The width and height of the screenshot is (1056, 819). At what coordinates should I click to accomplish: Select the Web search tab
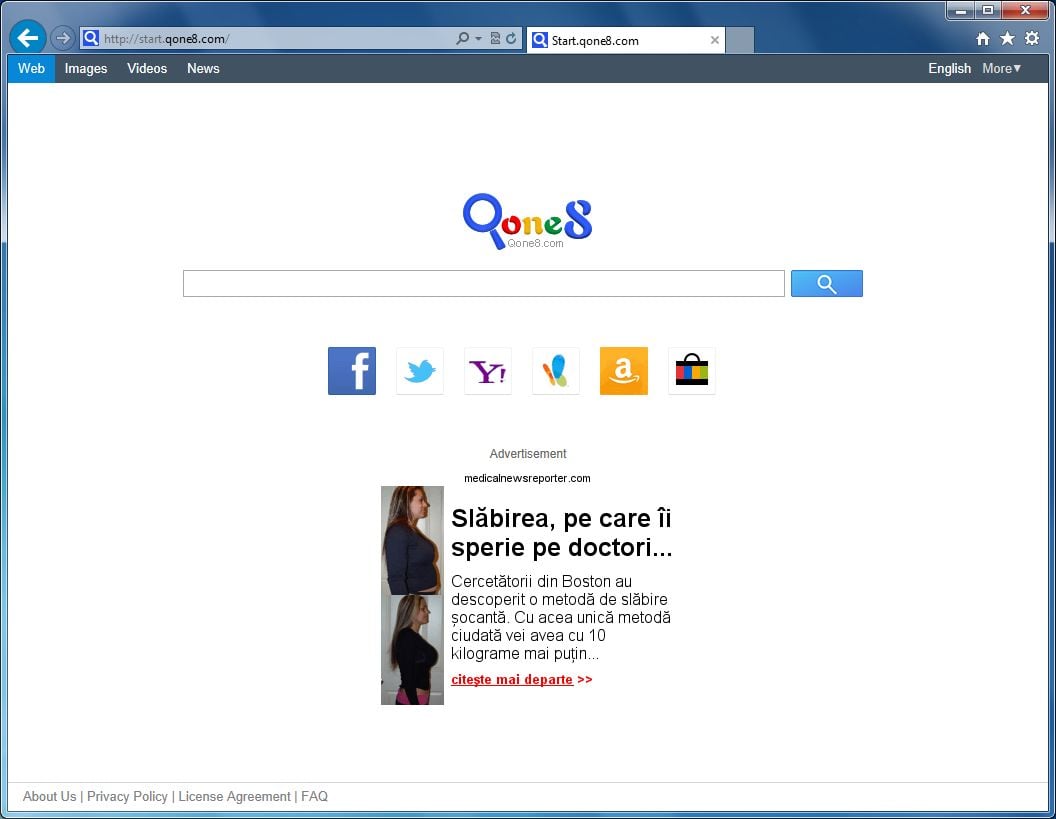[32, 69]
